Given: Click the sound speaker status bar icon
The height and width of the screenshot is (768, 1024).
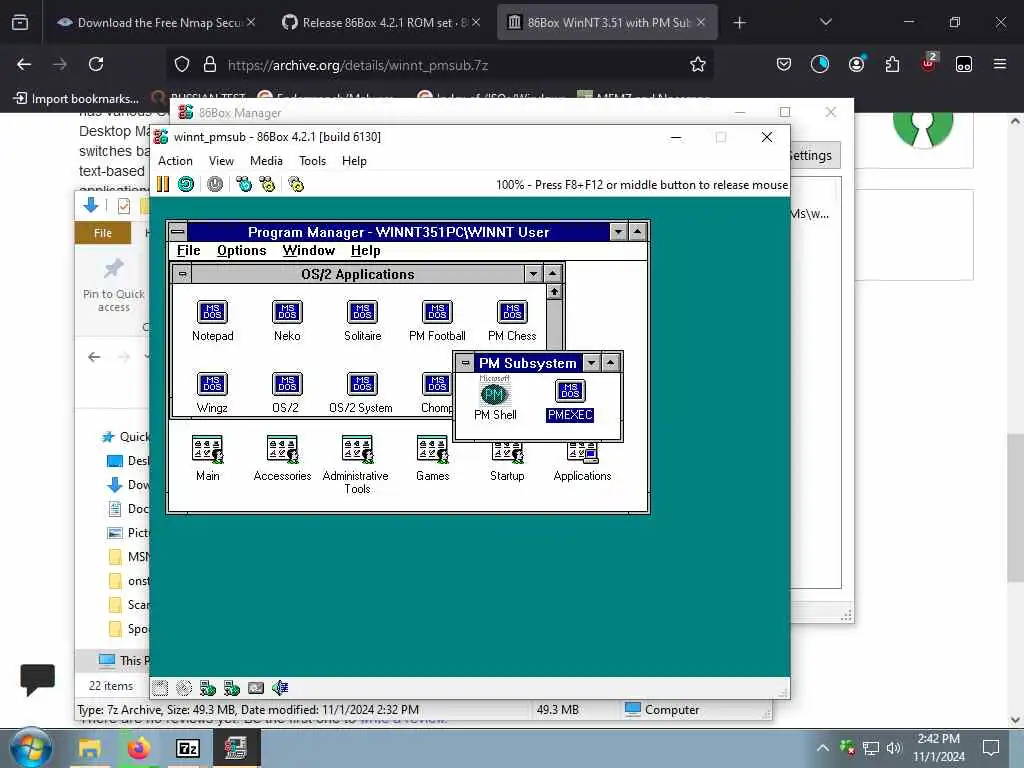Looking at the screenshot, I should coord(280,688).
